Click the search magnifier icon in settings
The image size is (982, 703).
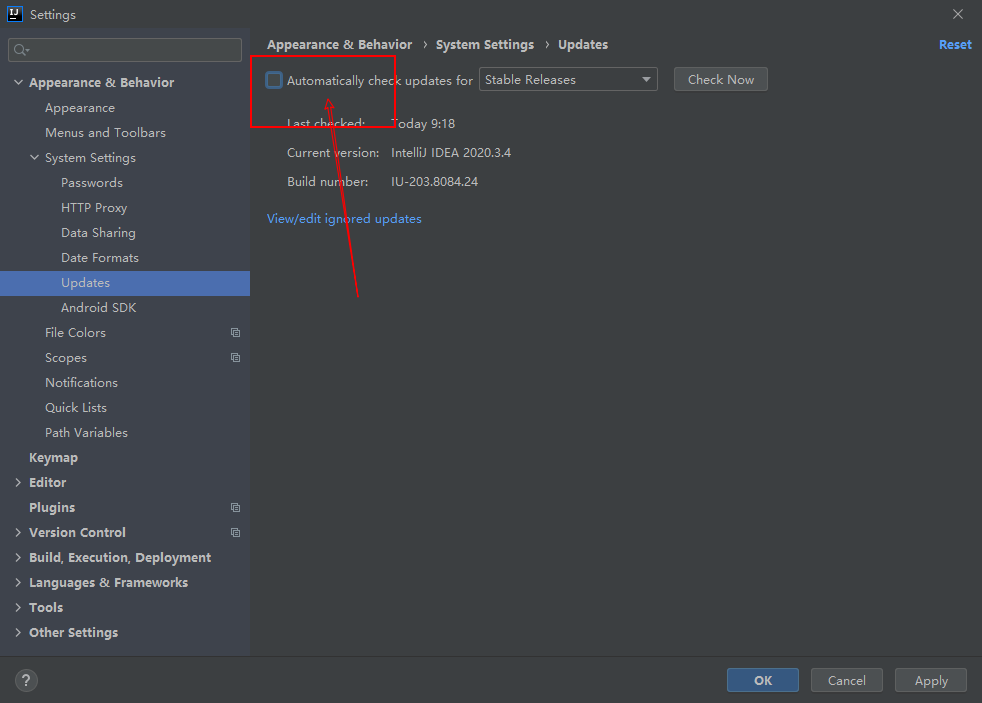(21, 50)
